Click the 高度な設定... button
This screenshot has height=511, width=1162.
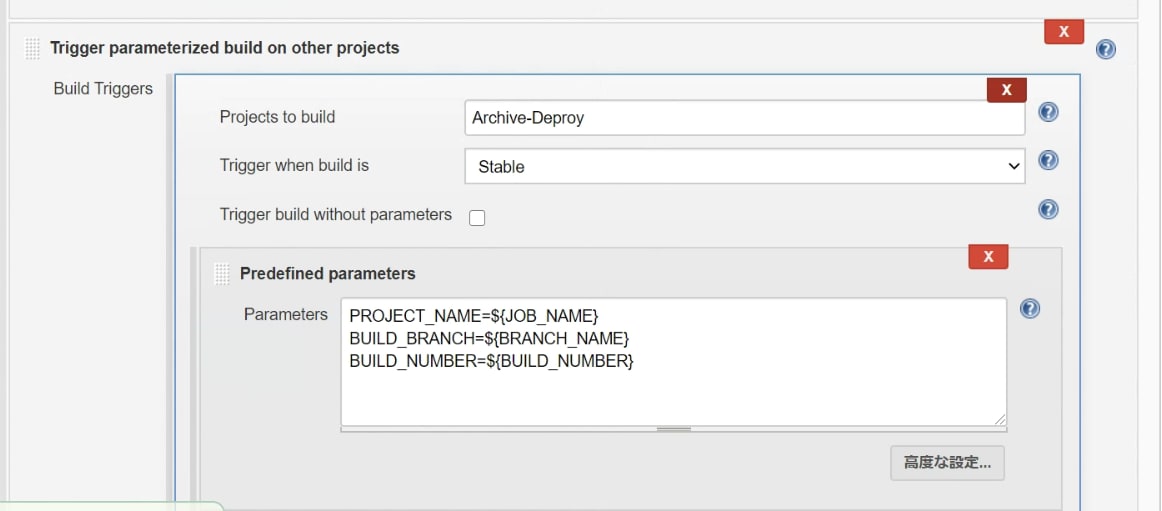click(947, 463)
